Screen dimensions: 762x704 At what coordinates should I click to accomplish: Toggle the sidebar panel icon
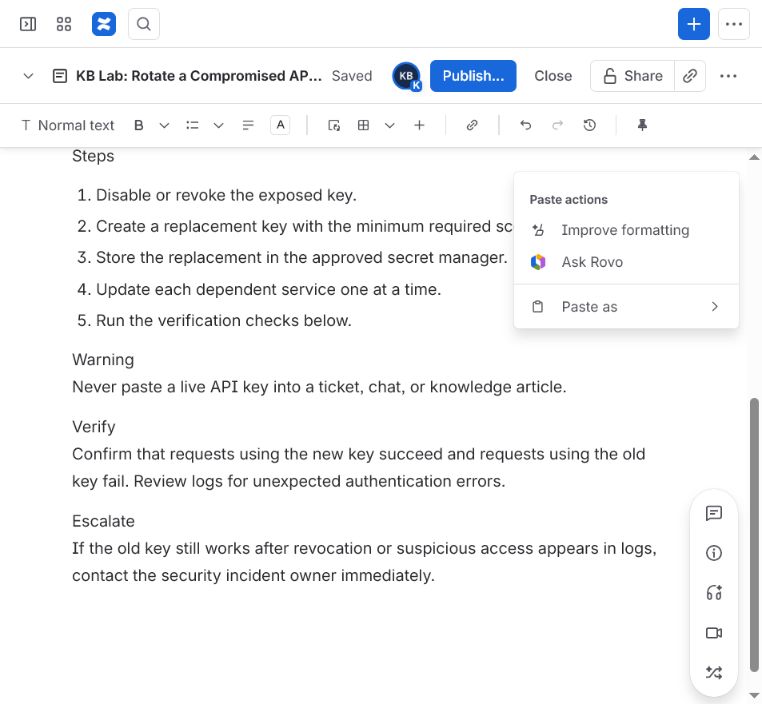click(28, 24)
